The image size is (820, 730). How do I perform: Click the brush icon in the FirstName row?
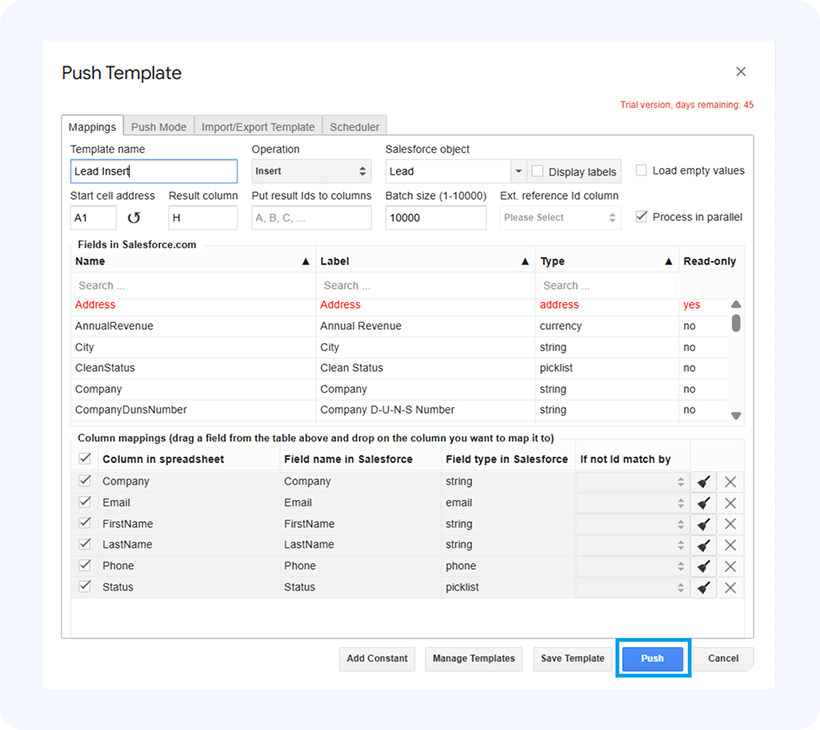pyautogui.click(x=704, y=524)
